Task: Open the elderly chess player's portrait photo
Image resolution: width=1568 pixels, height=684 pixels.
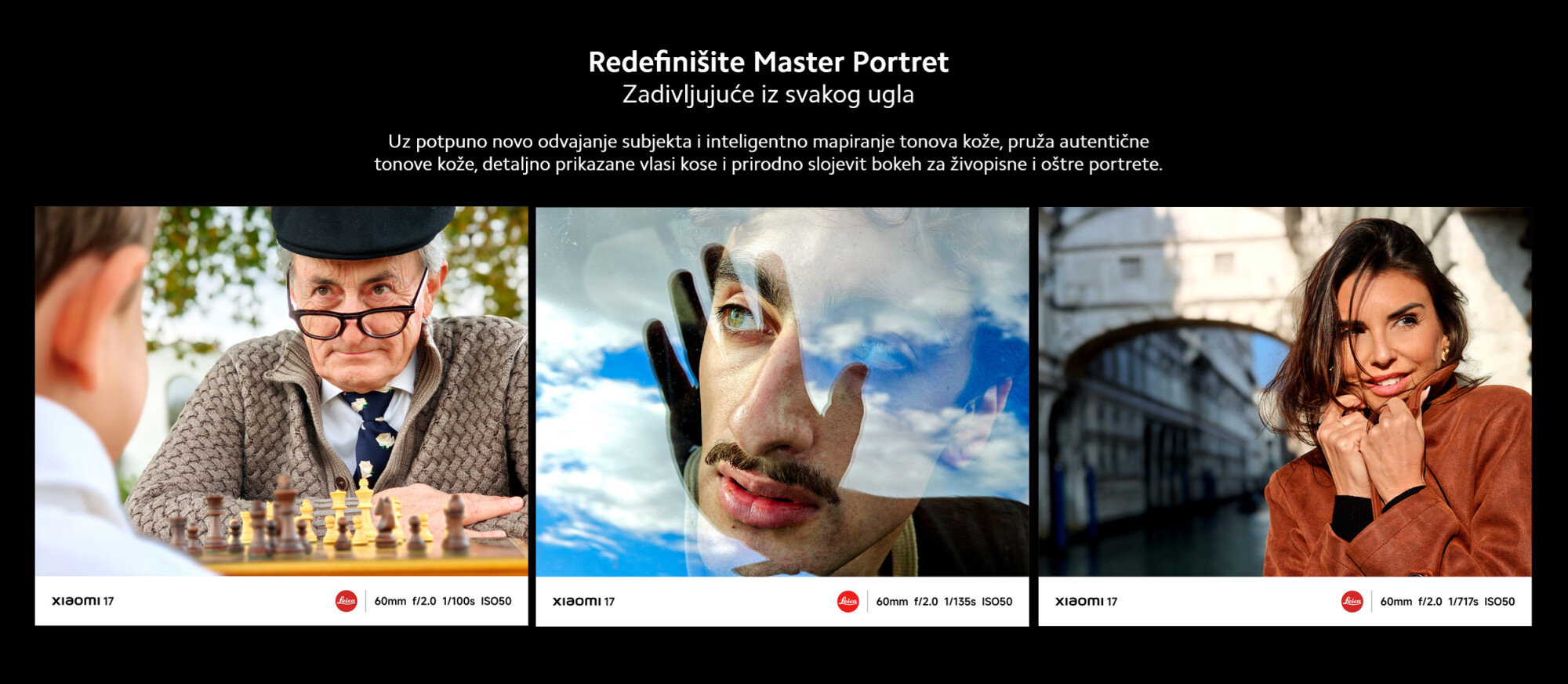Action: [x=281, y=392]
